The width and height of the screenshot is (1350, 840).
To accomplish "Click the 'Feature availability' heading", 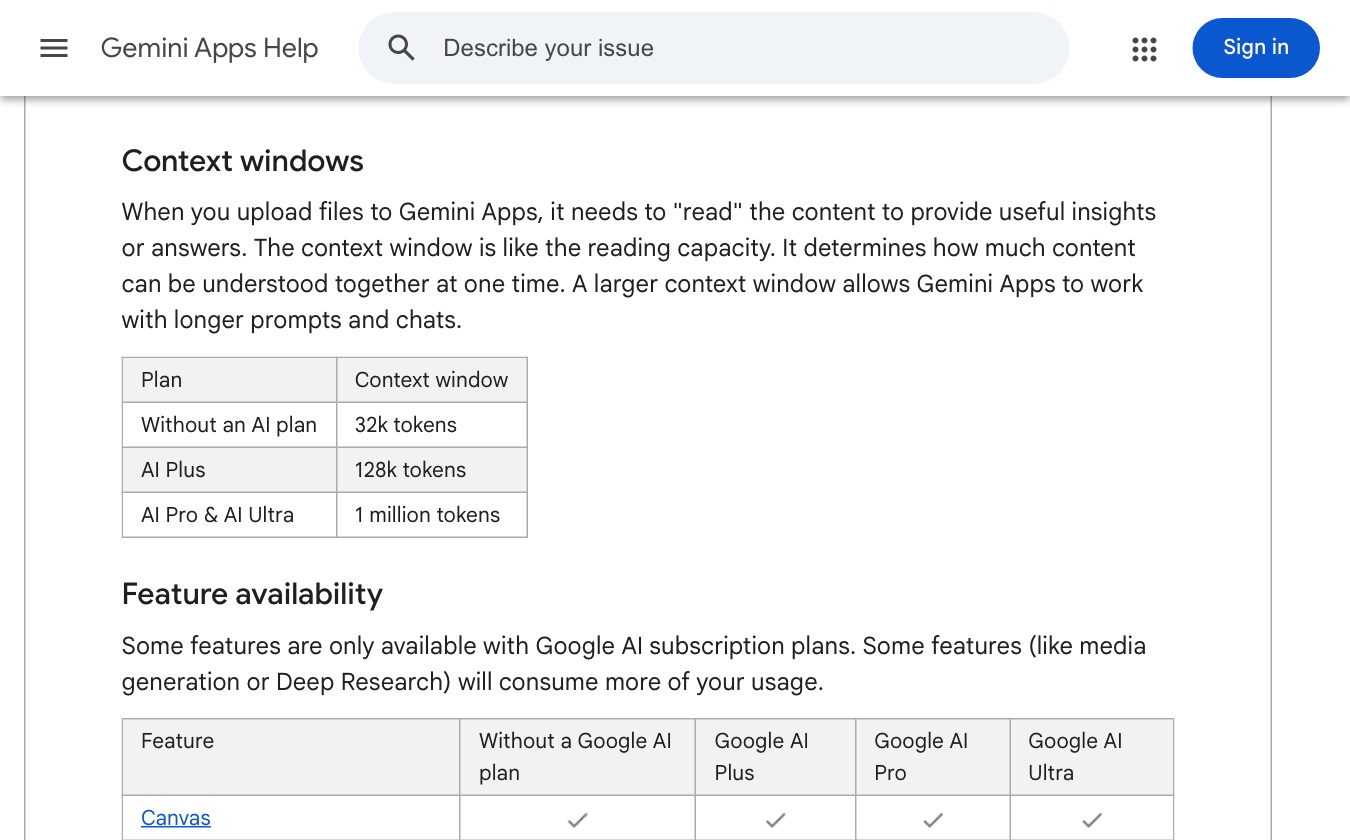I will tap(252, 594).
